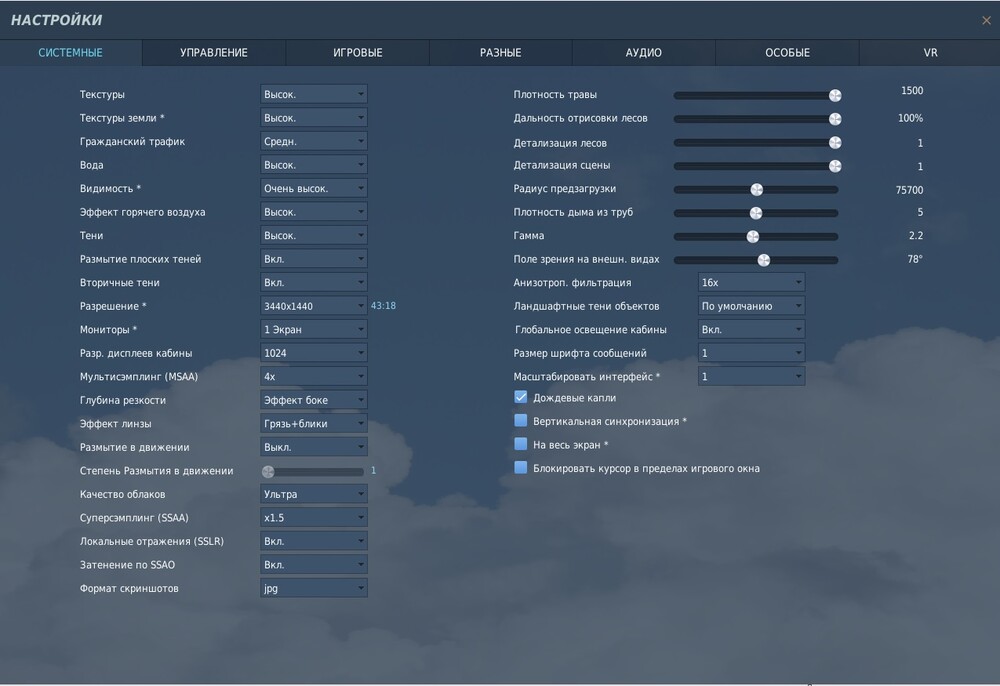Open the Эффект линзы dropdown

314,424
